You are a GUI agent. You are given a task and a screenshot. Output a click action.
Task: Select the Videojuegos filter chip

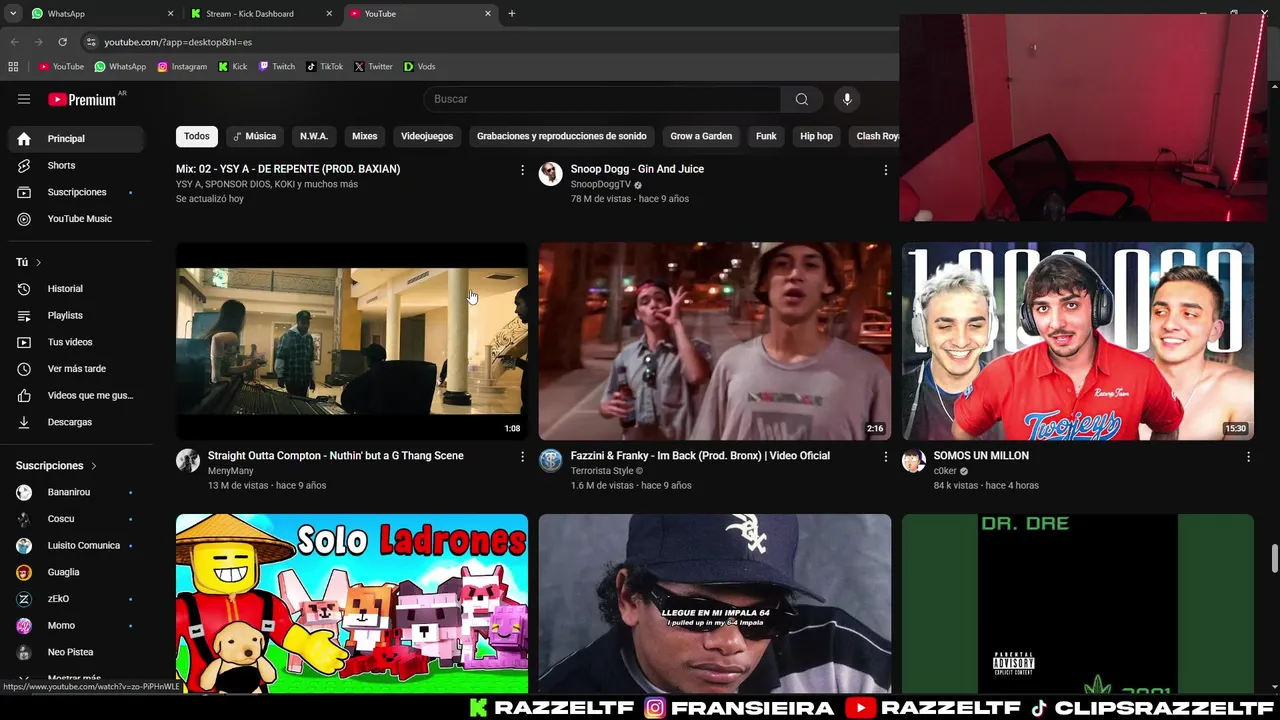coord(427,136)
